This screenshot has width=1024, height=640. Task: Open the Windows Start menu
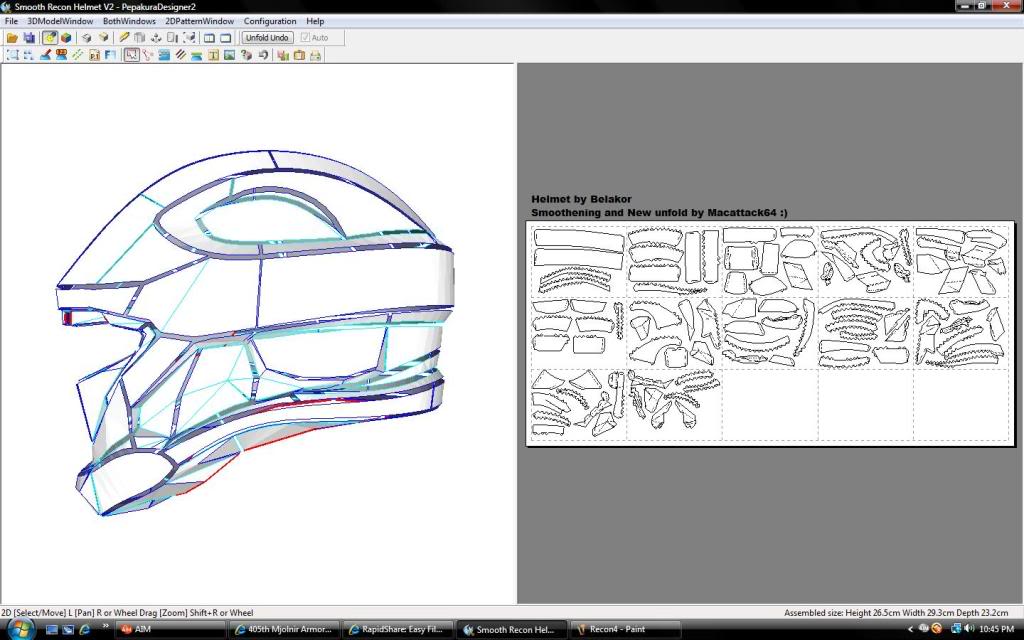pos(20,630)
